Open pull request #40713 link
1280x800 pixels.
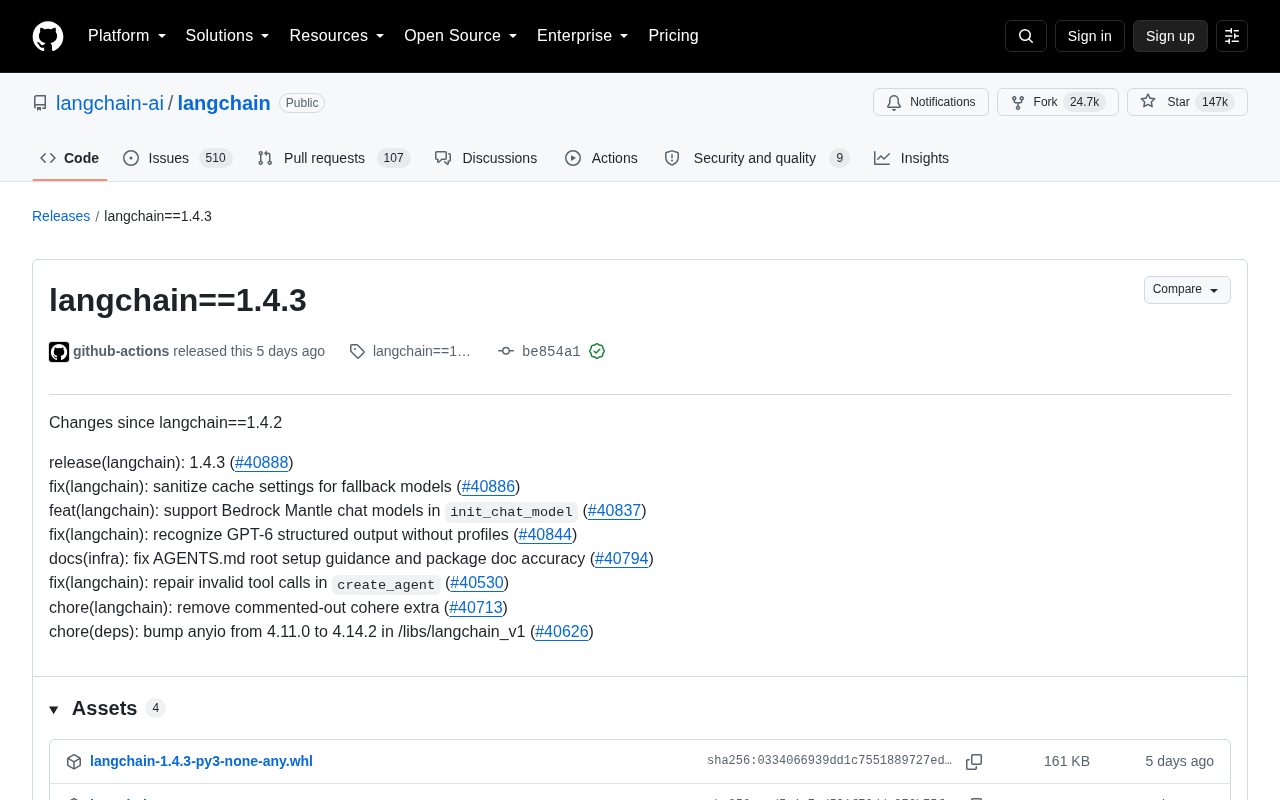[x=476, y=608]
